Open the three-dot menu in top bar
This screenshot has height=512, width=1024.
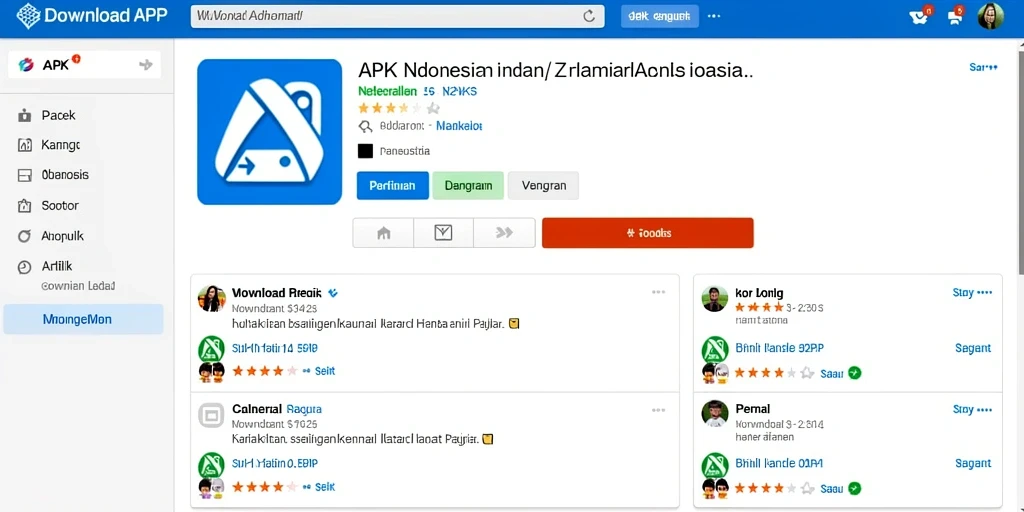(x=714, y=16)
